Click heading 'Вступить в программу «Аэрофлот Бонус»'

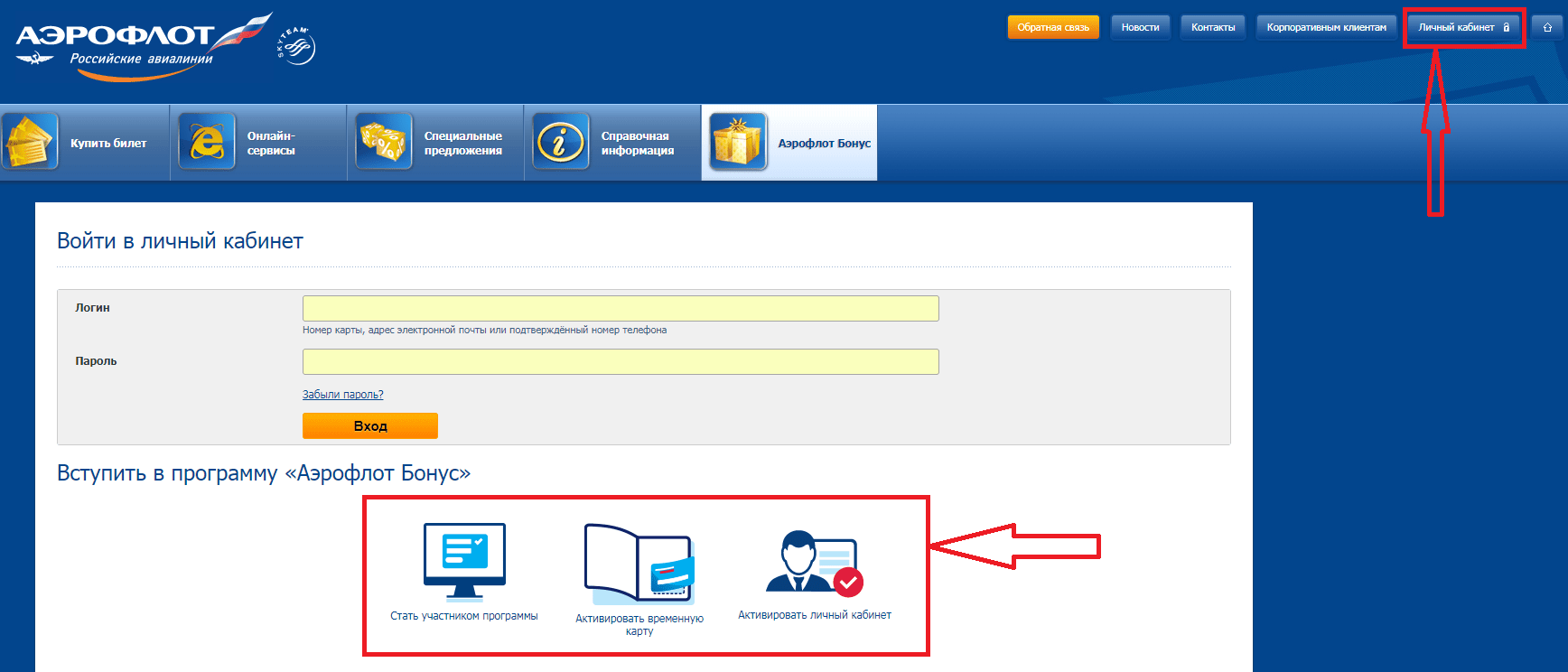(264, 473)
